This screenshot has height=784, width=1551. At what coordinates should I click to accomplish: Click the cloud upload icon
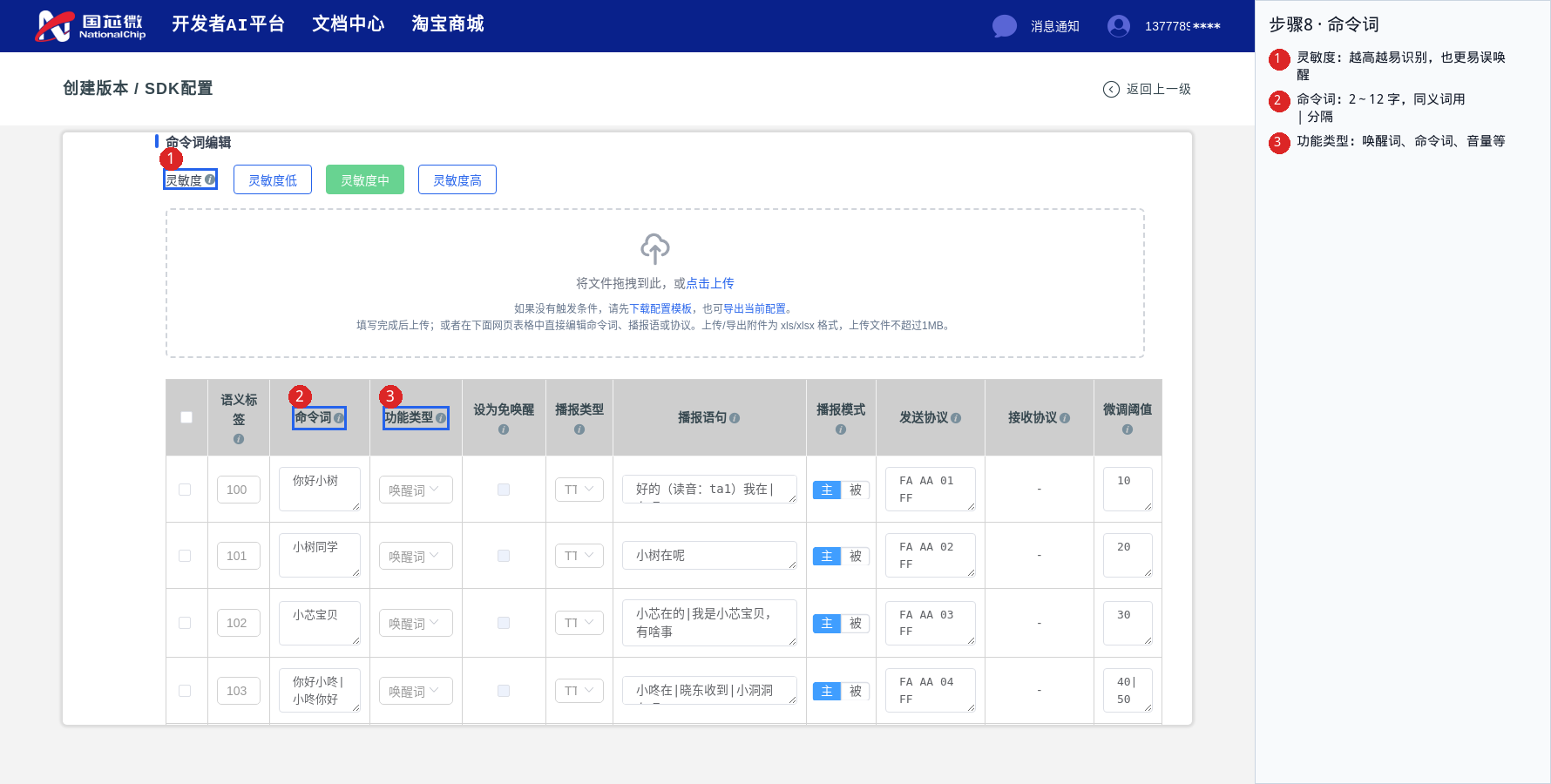pos(655,249)
